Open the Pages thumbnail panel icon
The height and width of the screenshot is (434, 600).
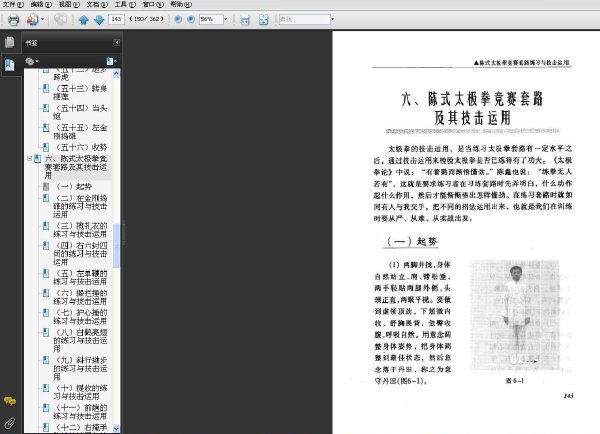coord(10,42)
